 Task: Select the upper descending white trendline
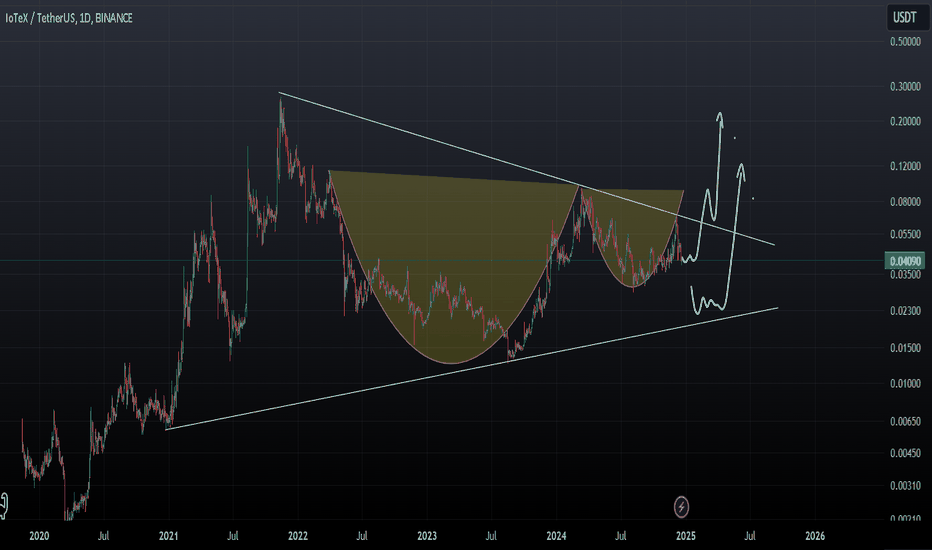527,169
